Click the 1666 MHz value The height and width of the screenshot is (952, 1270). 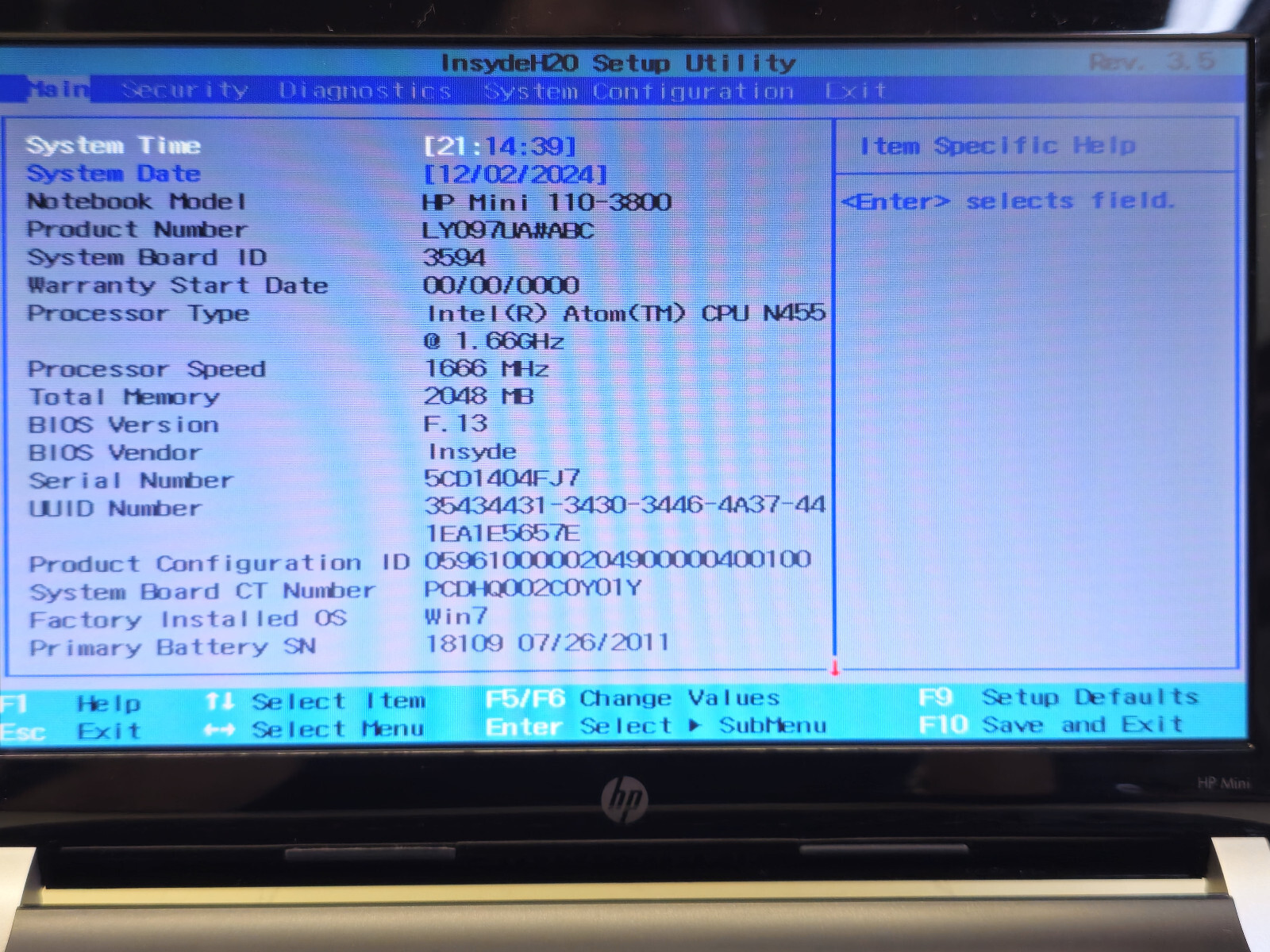pos(487,369)
